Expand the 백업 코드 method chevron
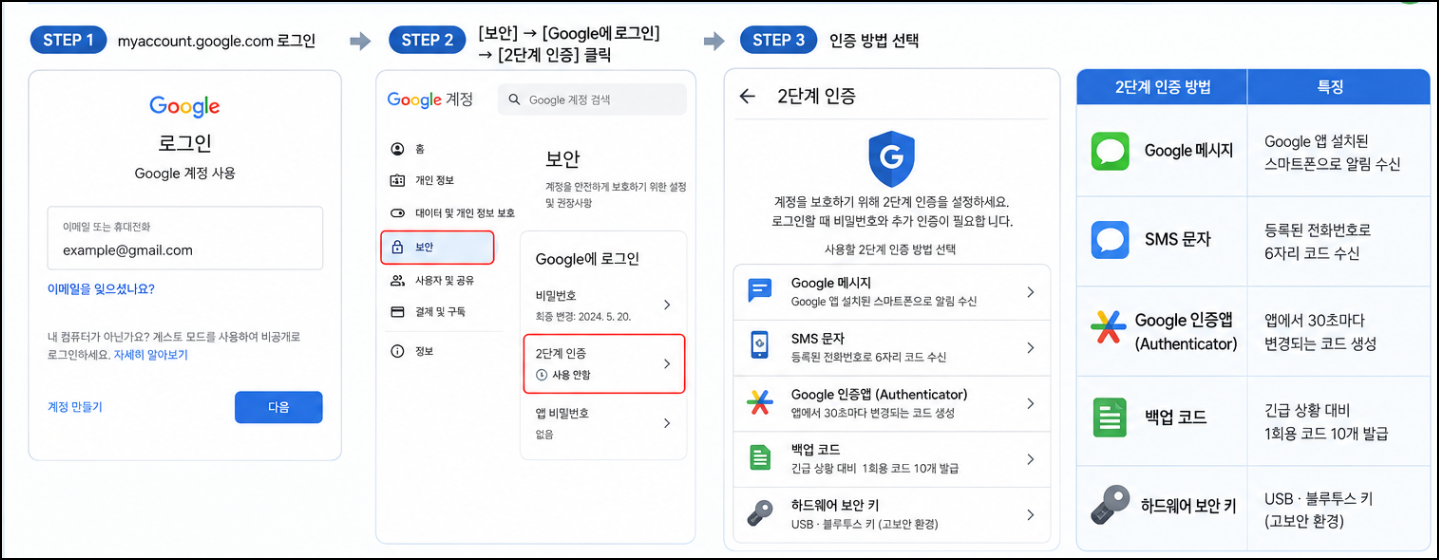 [1030, 459]
